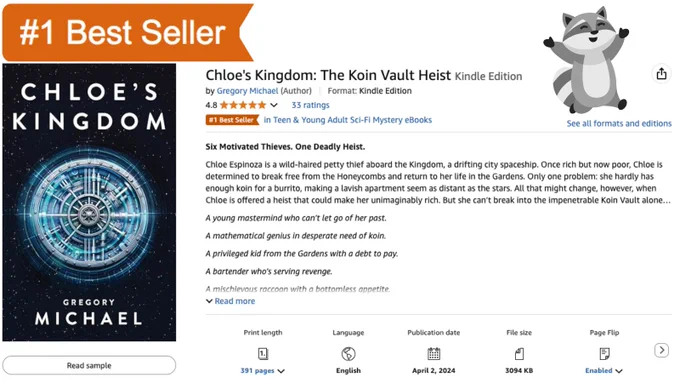Click the Read sample button
Image resolution: width=680 pixels, height=383 pixels.
point(89,366)
